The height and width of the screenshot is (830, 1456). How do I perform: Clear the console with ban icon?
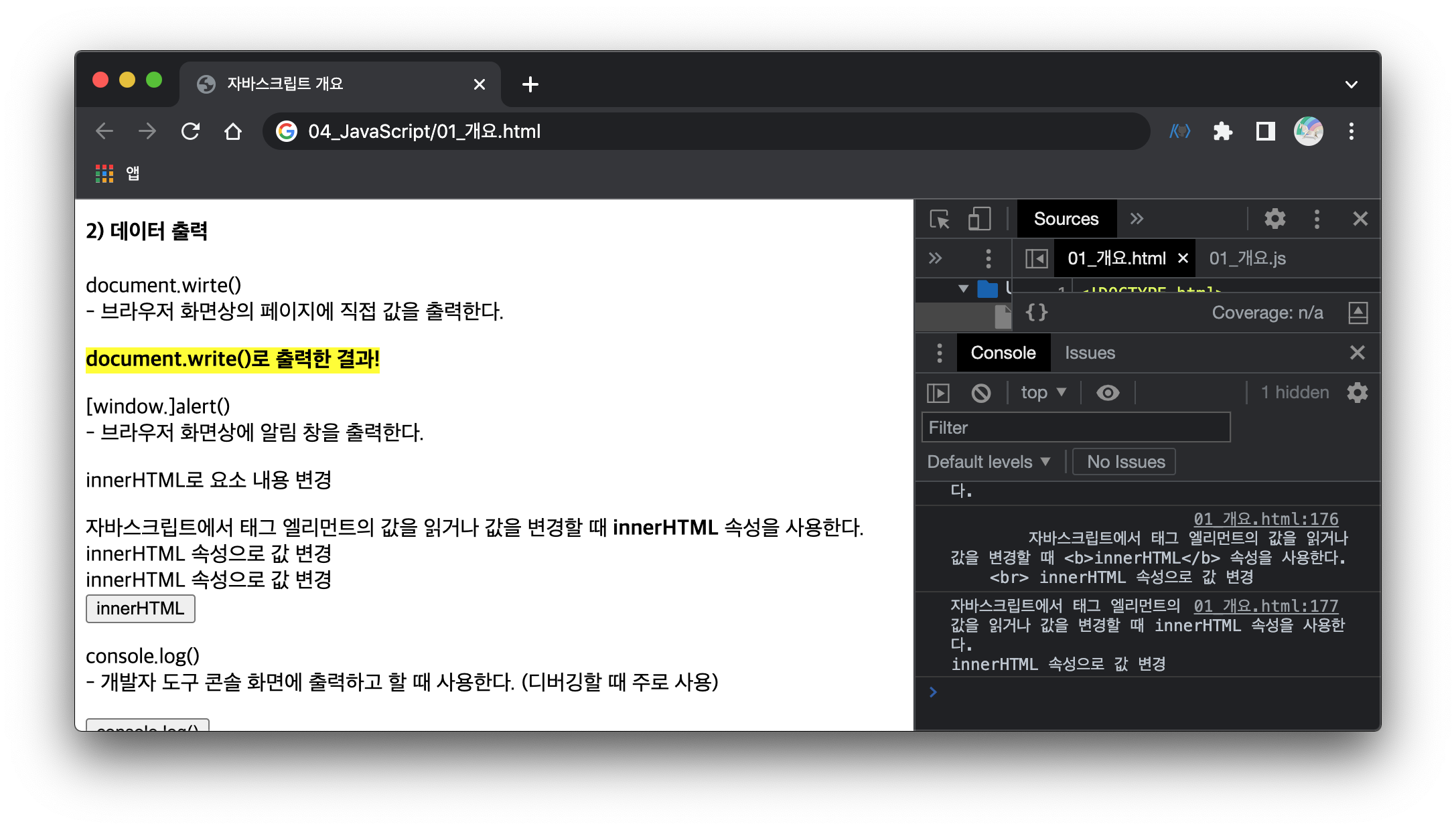point(980,393)
